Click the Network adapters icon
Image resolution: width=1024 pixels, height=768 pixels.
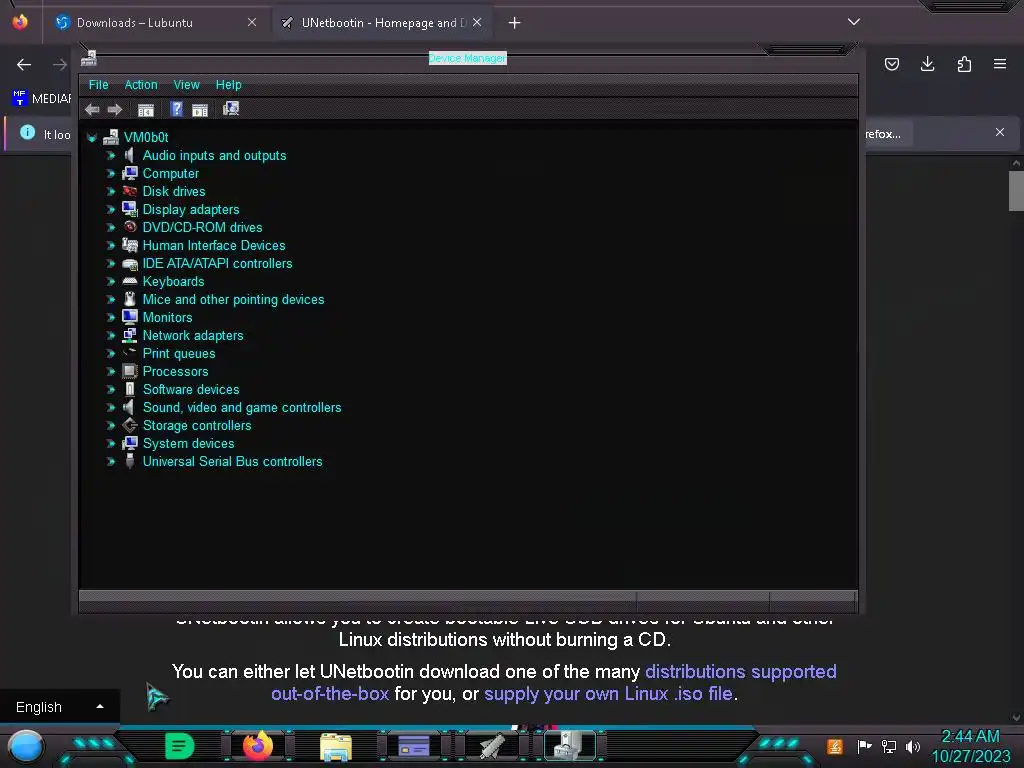(129, 335)
